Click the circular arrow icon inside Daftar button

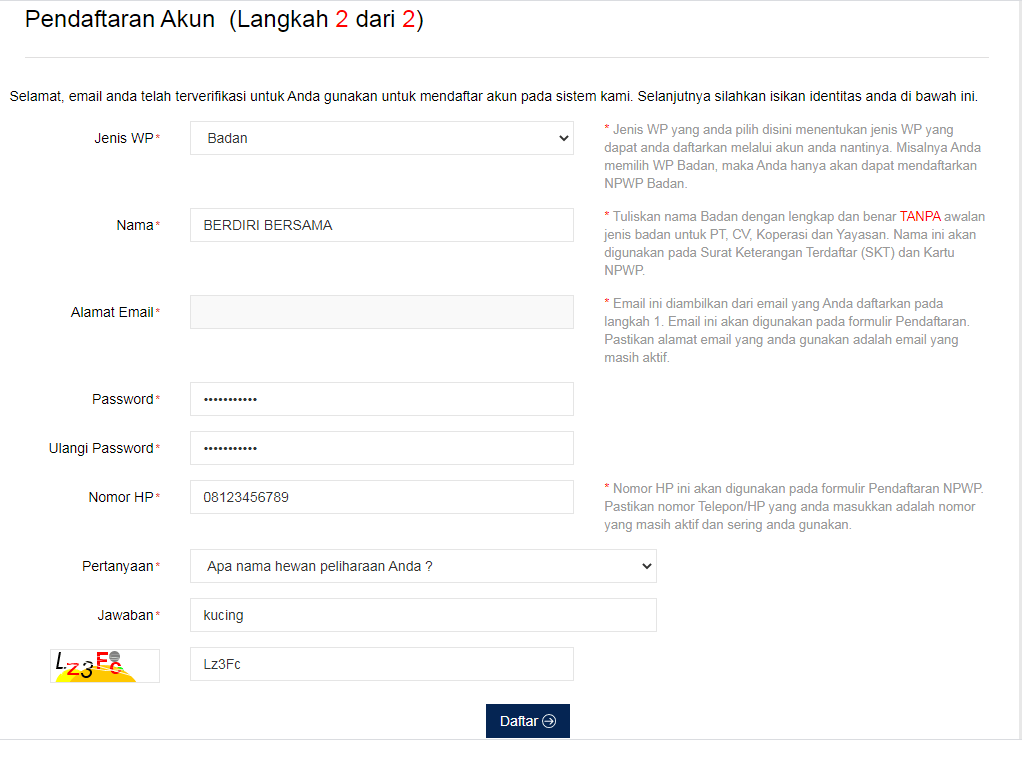(550, 720)
